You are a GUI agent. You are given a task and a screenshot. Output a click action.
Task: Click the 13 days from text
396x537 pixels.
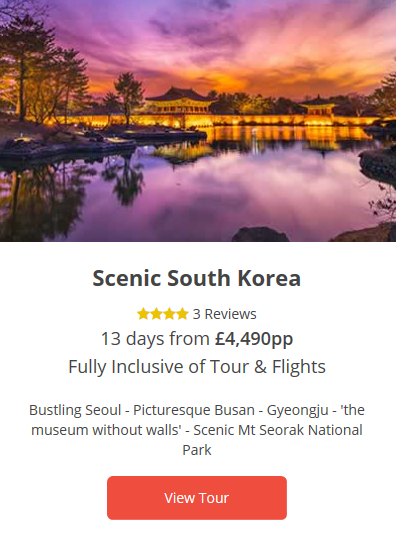[155, 339]
